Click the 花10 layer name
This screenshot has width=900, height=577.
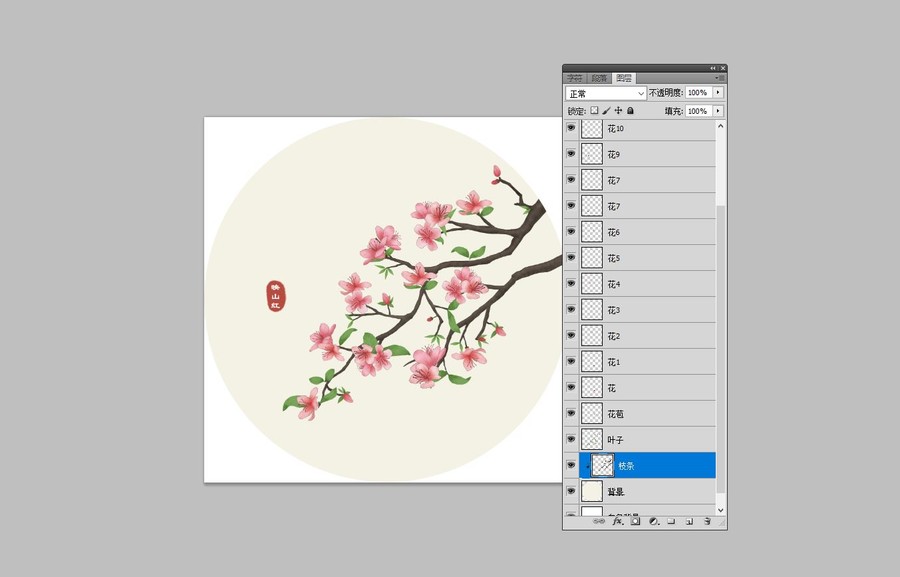(x=615, y=129)
